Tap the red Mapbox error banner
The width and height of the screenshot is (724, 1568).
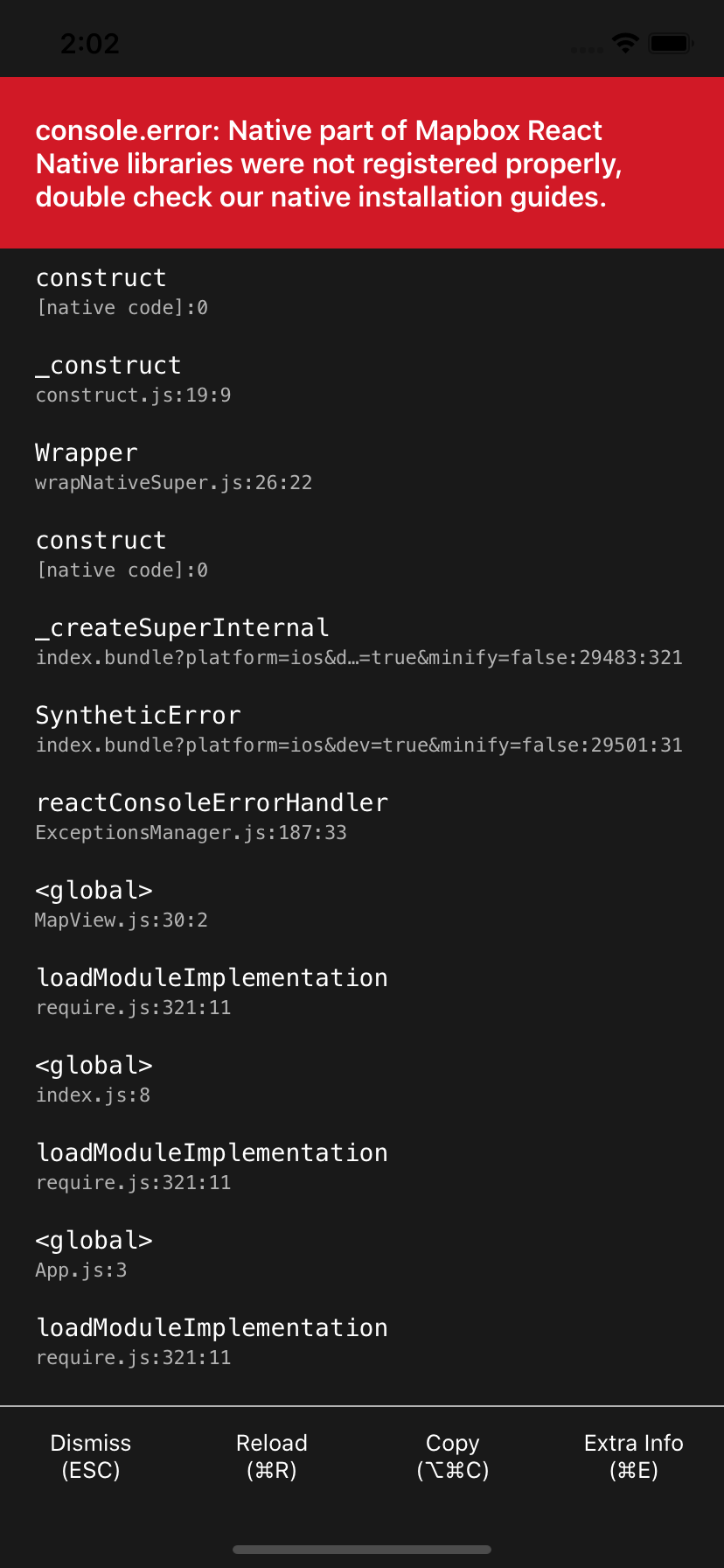click(x=362, y=164)
